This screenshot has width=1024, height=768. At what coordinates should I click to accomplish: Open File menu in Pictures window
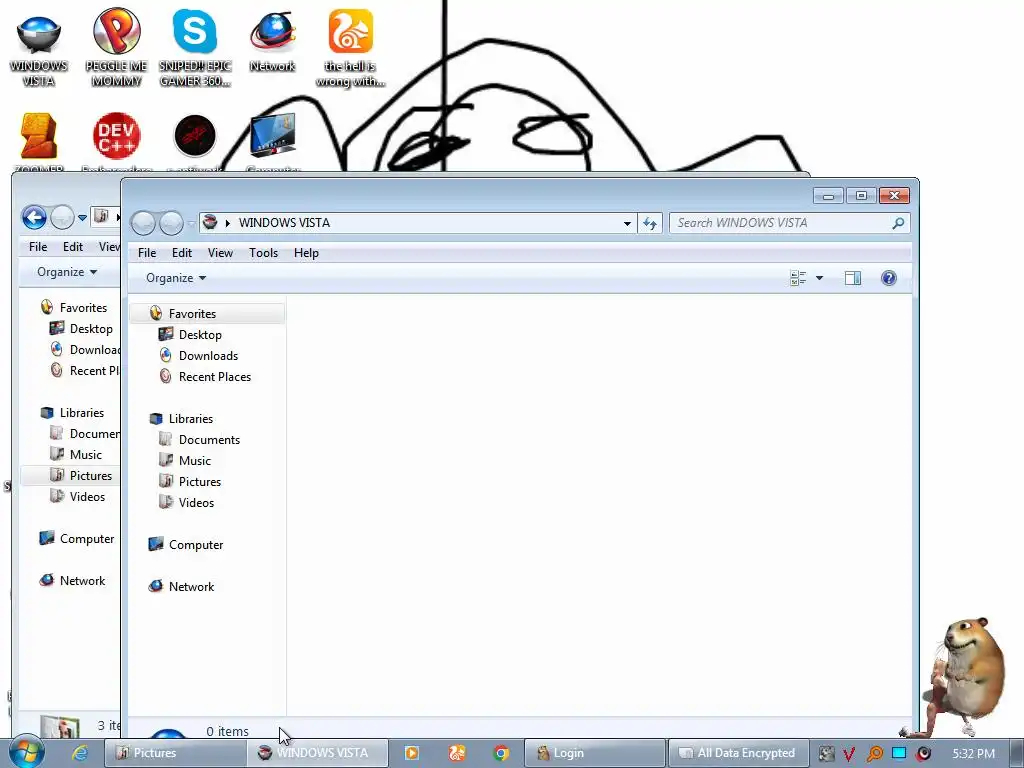coord(38,247)
